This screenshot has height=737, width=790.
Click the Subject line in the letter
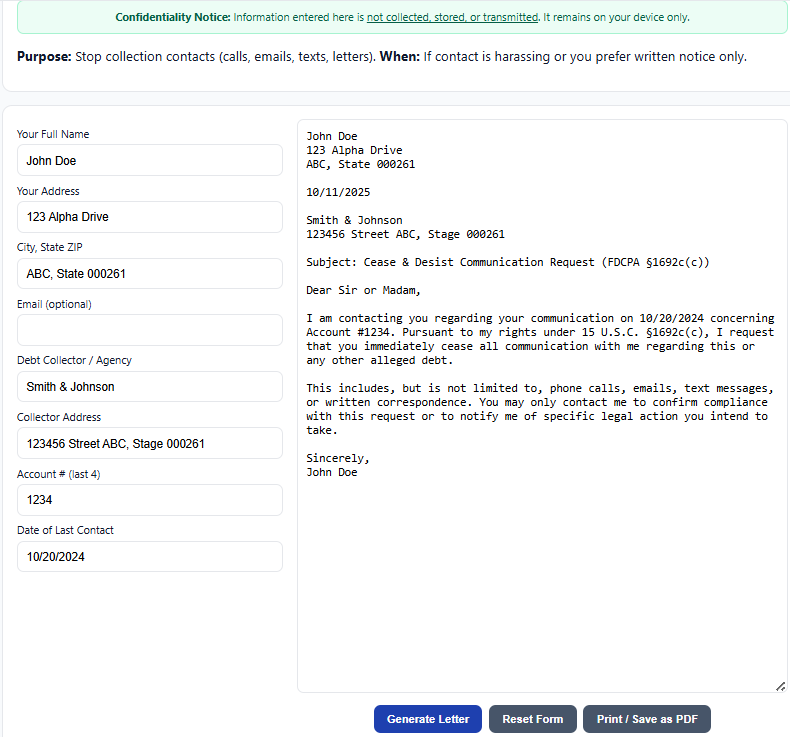tap(508, 262)
